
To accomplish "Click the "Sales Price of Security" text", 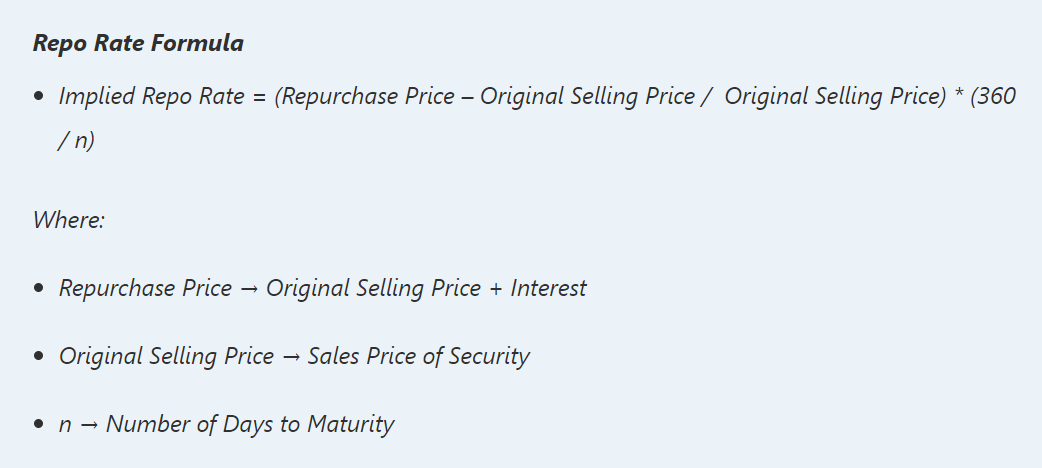I will point(418,357).
